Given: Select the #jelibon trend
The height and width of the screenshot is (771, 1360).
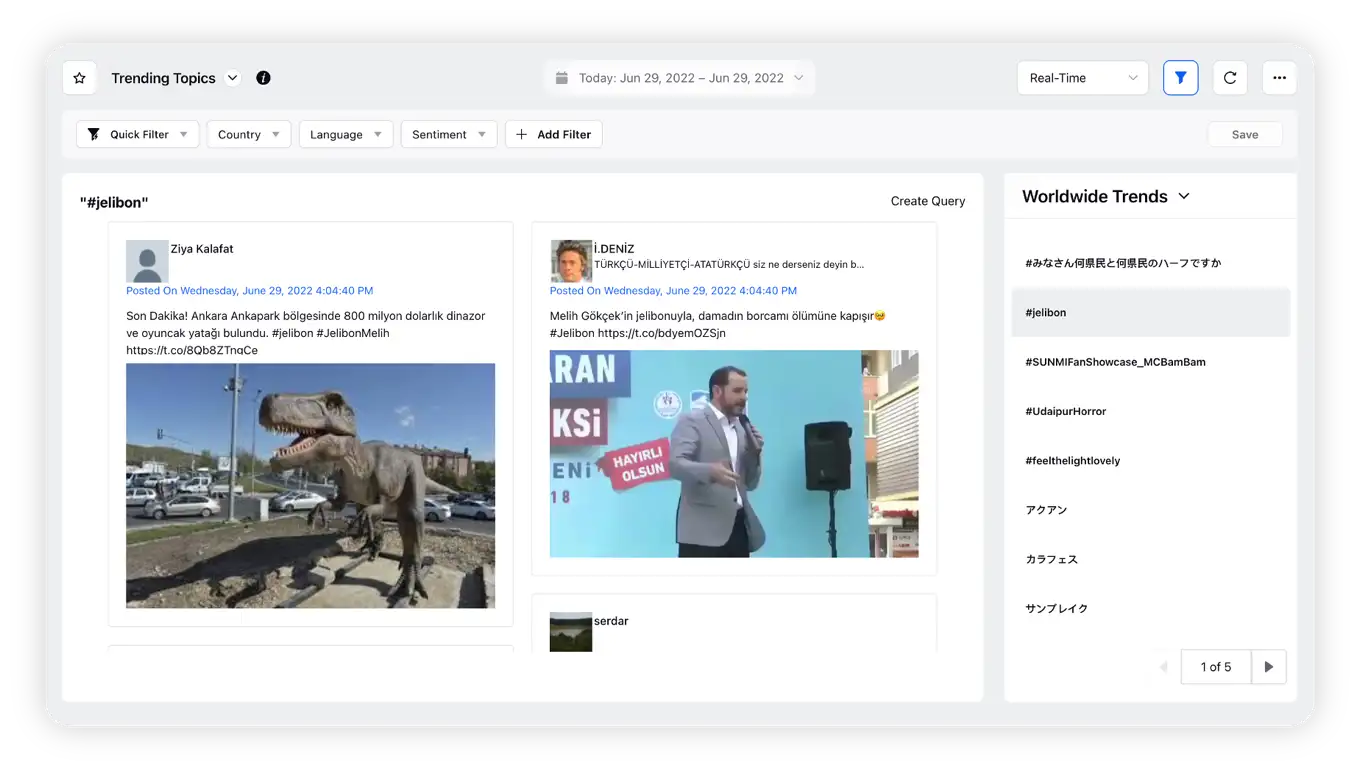Looking at the screenshot, I should pos(1151,312).
